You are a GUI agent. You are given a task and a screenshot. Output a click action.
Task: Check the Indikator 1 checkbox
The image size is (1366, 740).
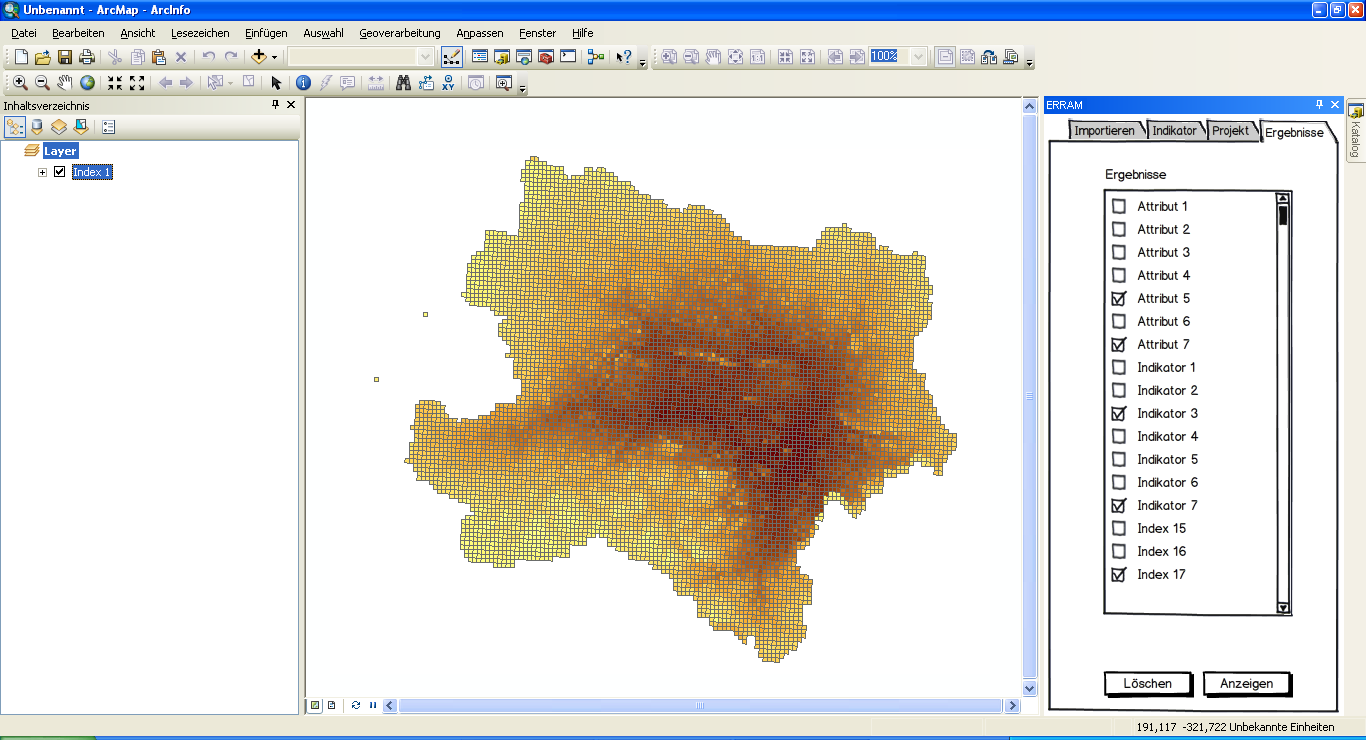[1119, 367]
